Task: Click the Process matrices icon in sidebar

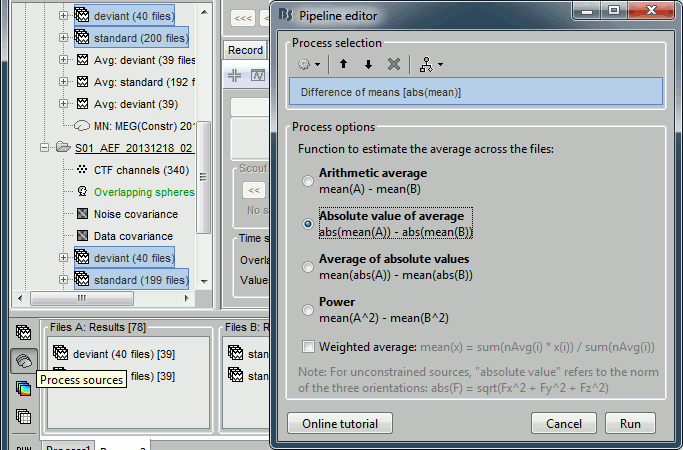Action: coord(23,416)
